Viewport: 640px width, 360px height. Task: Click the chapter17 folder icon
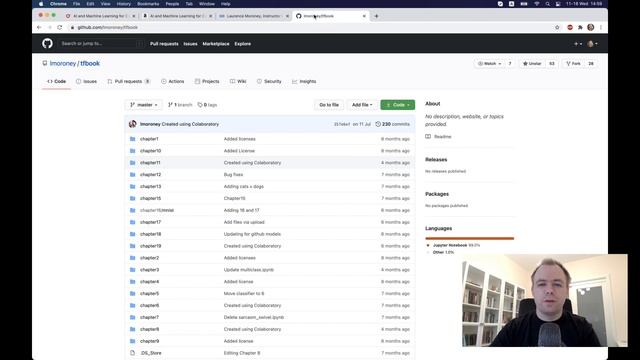(132, 222)
